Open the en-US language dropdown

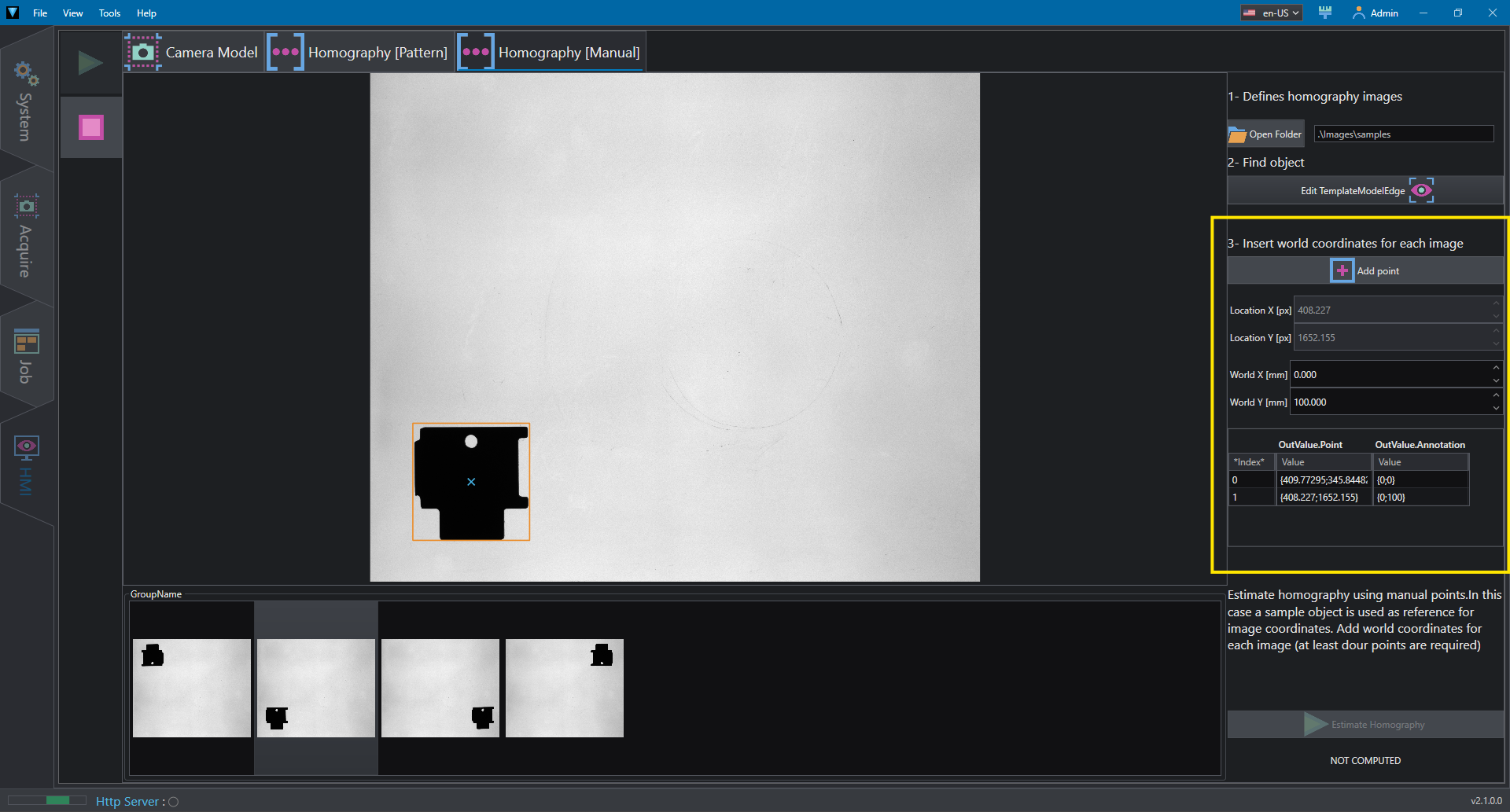coord(1272,13)
